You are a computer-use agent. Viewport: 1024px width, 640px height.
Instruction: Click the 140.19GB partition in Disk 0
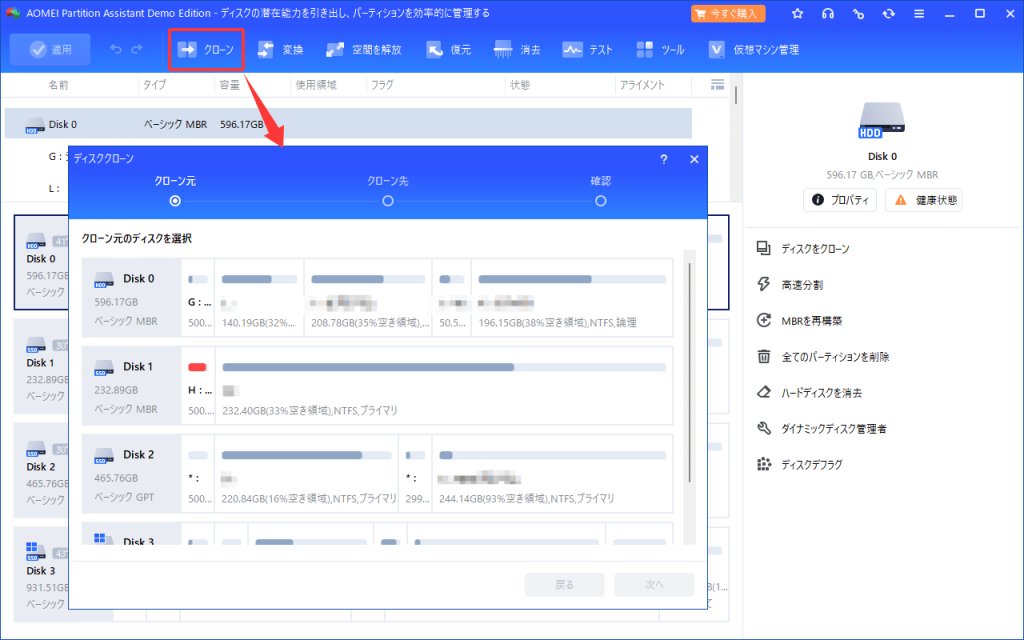[x=259, y=298]
